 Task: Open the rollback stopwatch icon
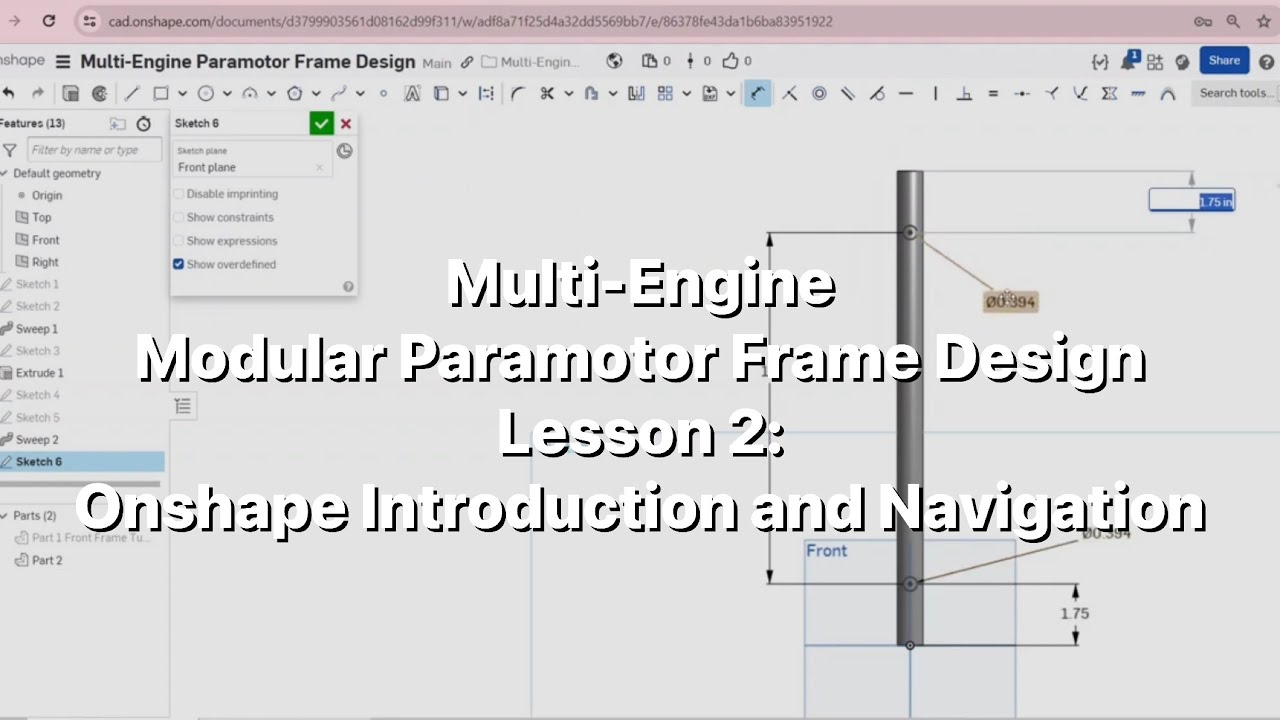144,124
